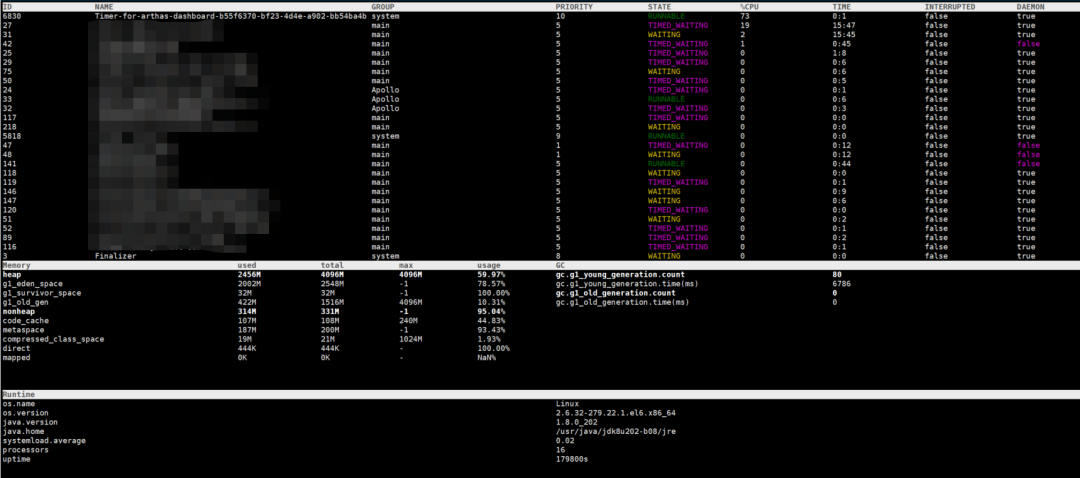Viewport: 1080px width, 478px height.
Task: Click the RUNNABLE state of thread 33
Action: coord(666,99)
